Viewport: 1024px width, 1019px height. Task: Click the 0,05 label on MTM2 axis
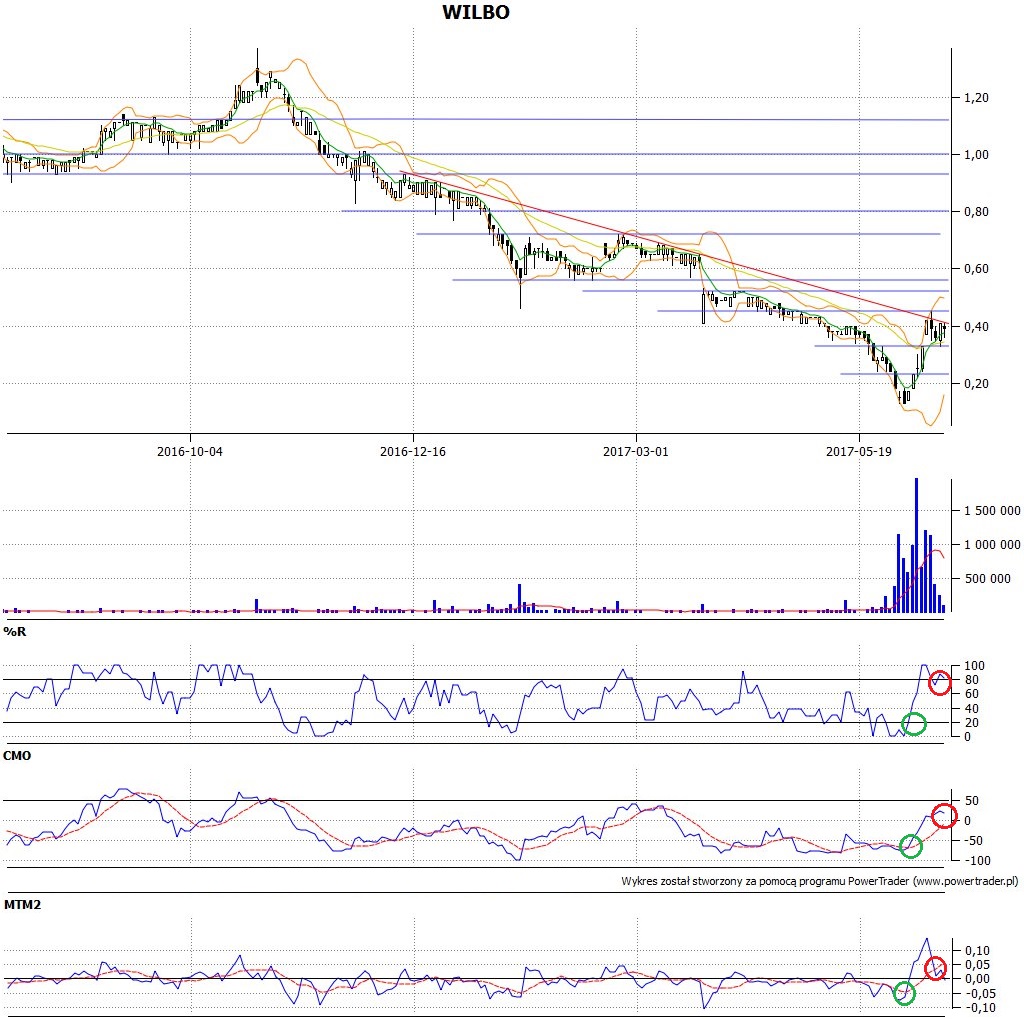[976, 965]
